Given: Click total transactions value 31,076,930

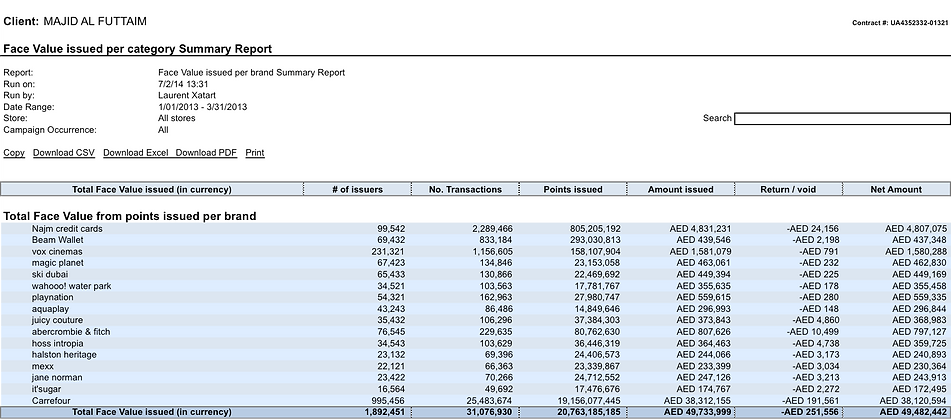Looking at the screenshot, I should click(x=490, y=412).
